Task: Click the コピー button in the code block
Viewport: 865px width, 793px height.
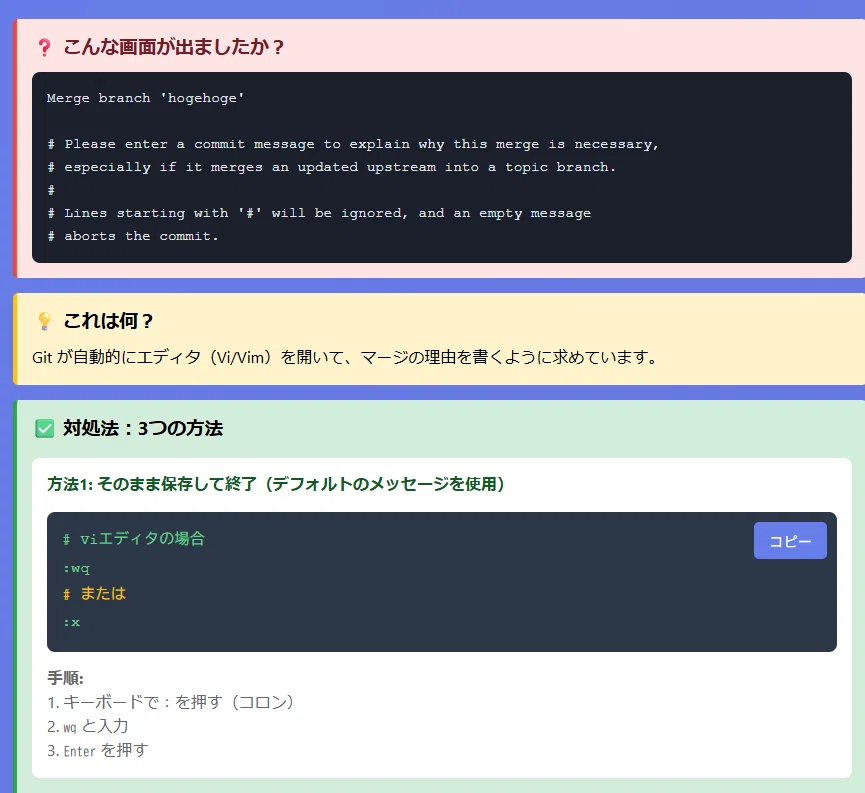Action: [x=790, y=541]
